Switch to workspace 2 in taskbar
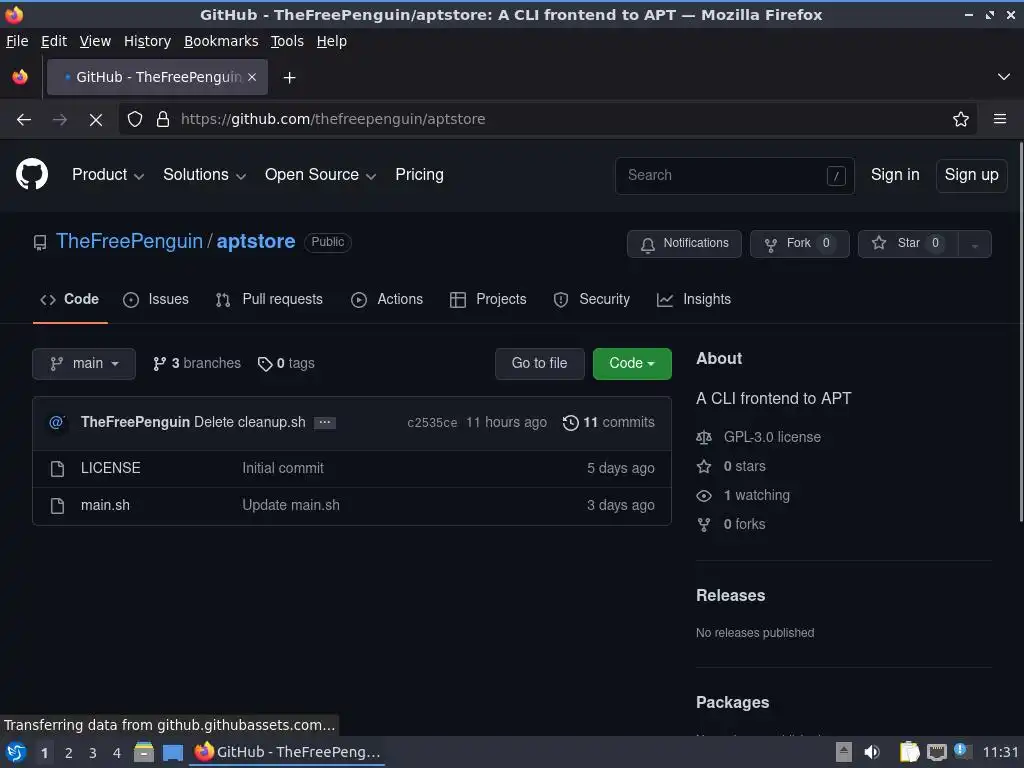 68,753
